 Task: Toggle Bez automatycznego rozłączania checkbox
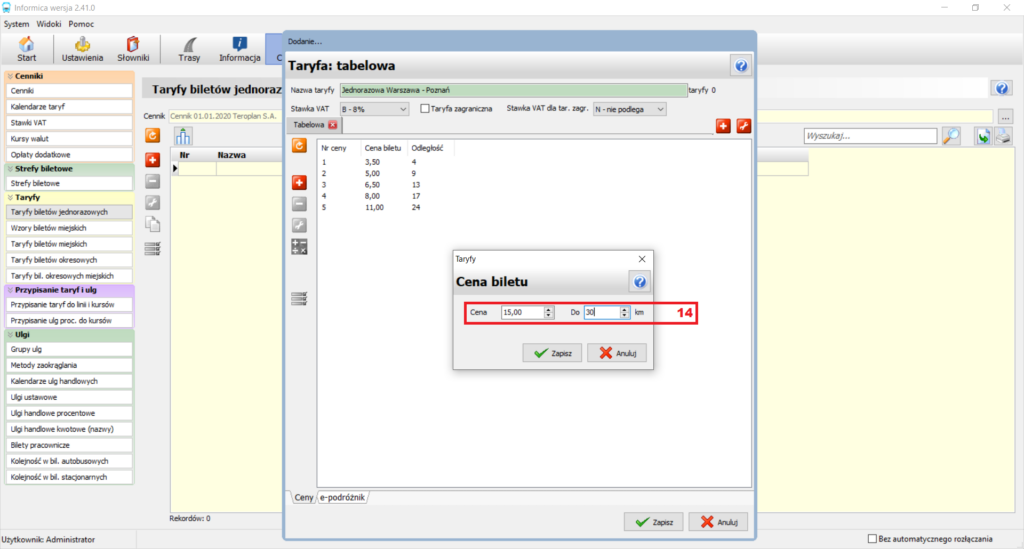click(872, 539)
